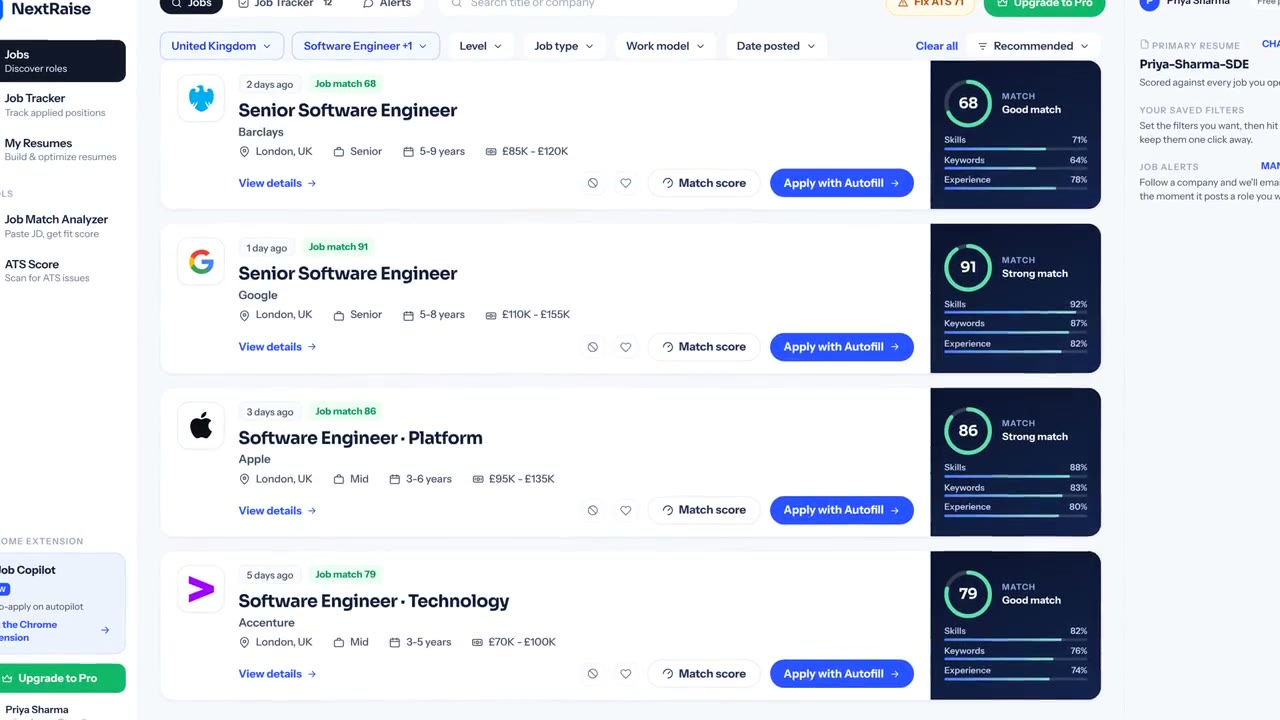This screenshot has width=1280, height=720.
Task: Click the £110K - £155K salary text
Action: tap(536, 315)
